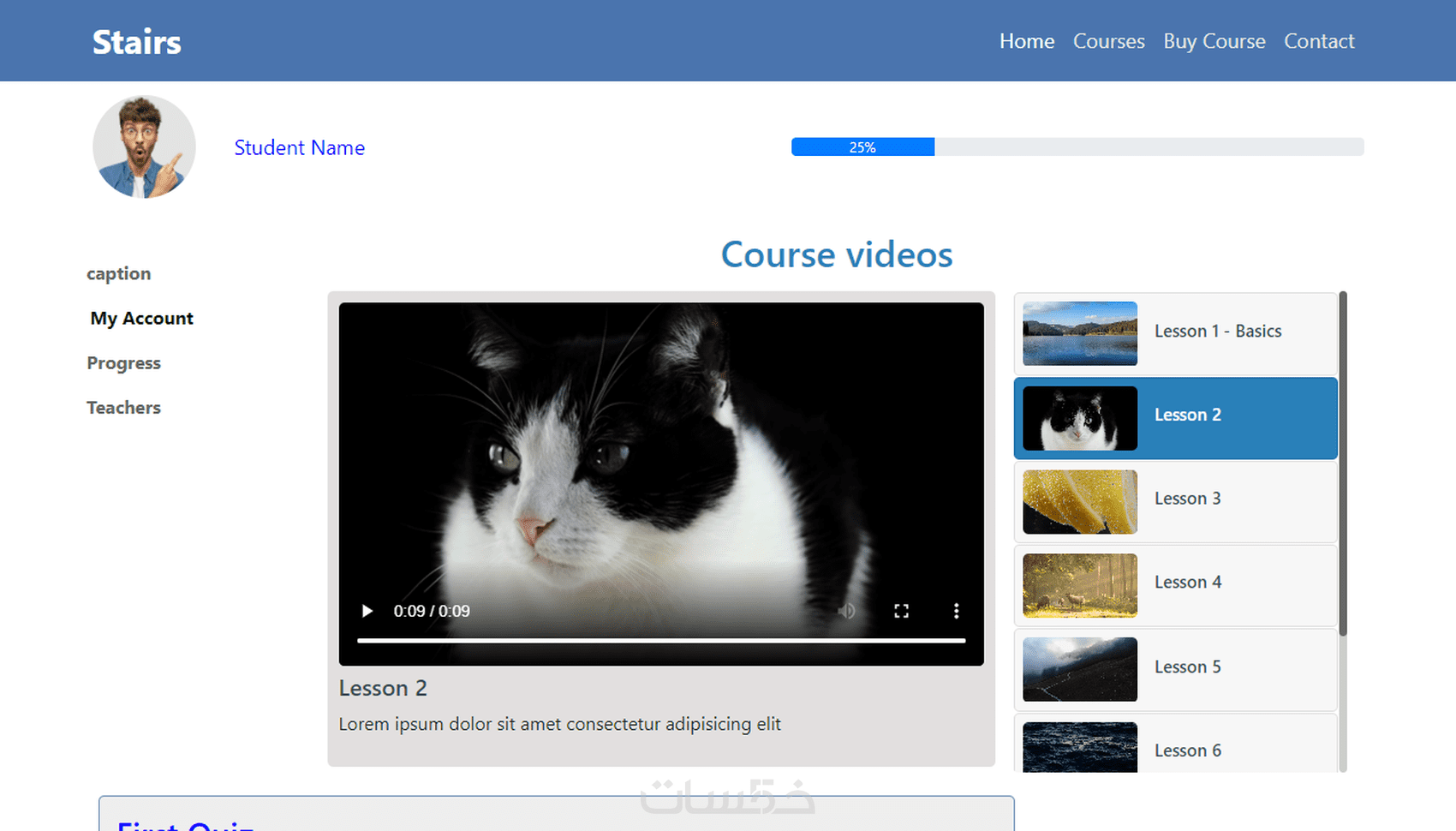Unmute the video volume icon

846,611
